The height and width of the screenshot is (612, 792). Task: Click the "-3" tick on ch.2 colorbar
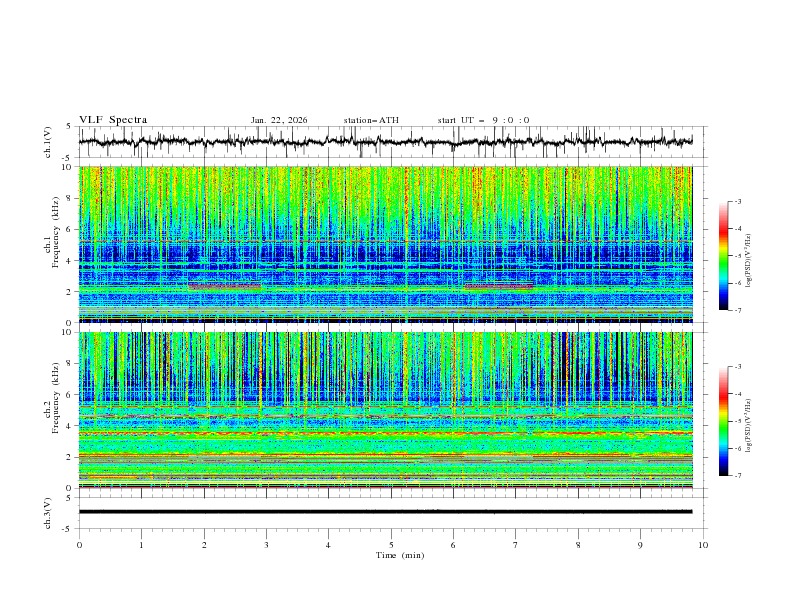[737, 367]
